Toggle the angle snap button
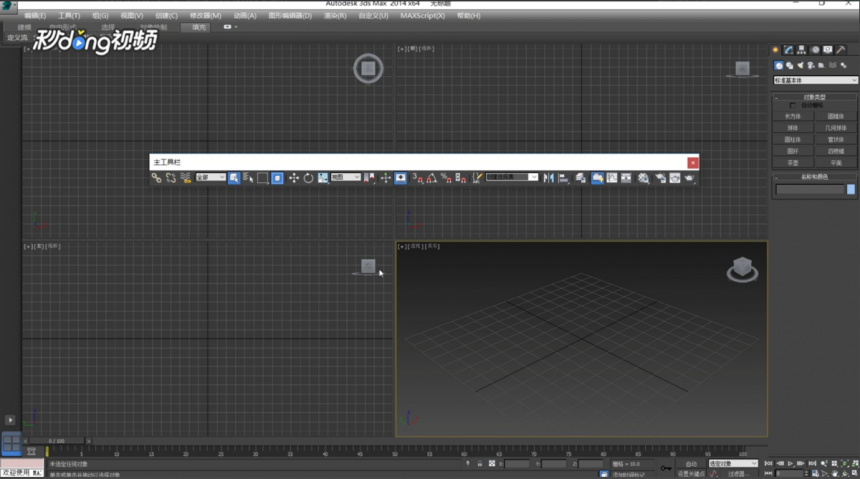The height and width of the screenshot is (479, 860). pos(432,178)
